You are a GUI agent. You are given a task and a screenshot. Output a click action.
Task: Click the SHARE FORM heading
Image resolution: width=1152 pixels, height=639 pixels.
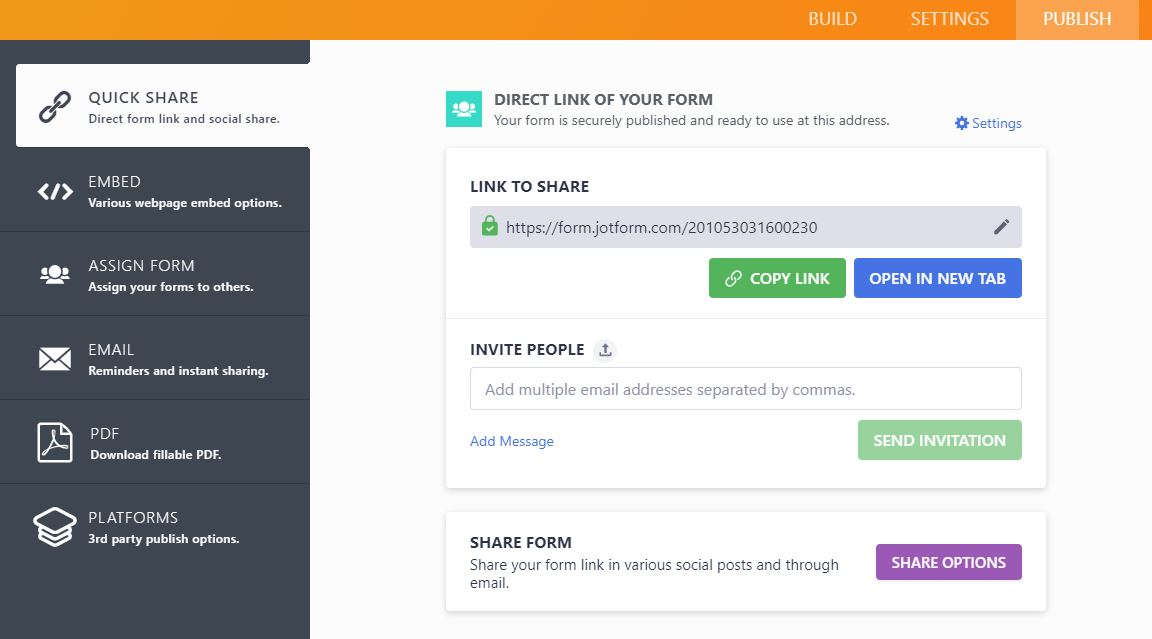(x=521, y=543)
